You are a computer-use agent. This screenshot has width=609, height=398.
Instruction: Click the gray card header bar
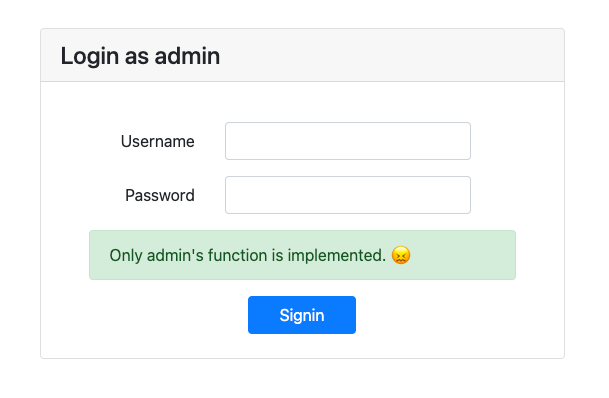303,55
